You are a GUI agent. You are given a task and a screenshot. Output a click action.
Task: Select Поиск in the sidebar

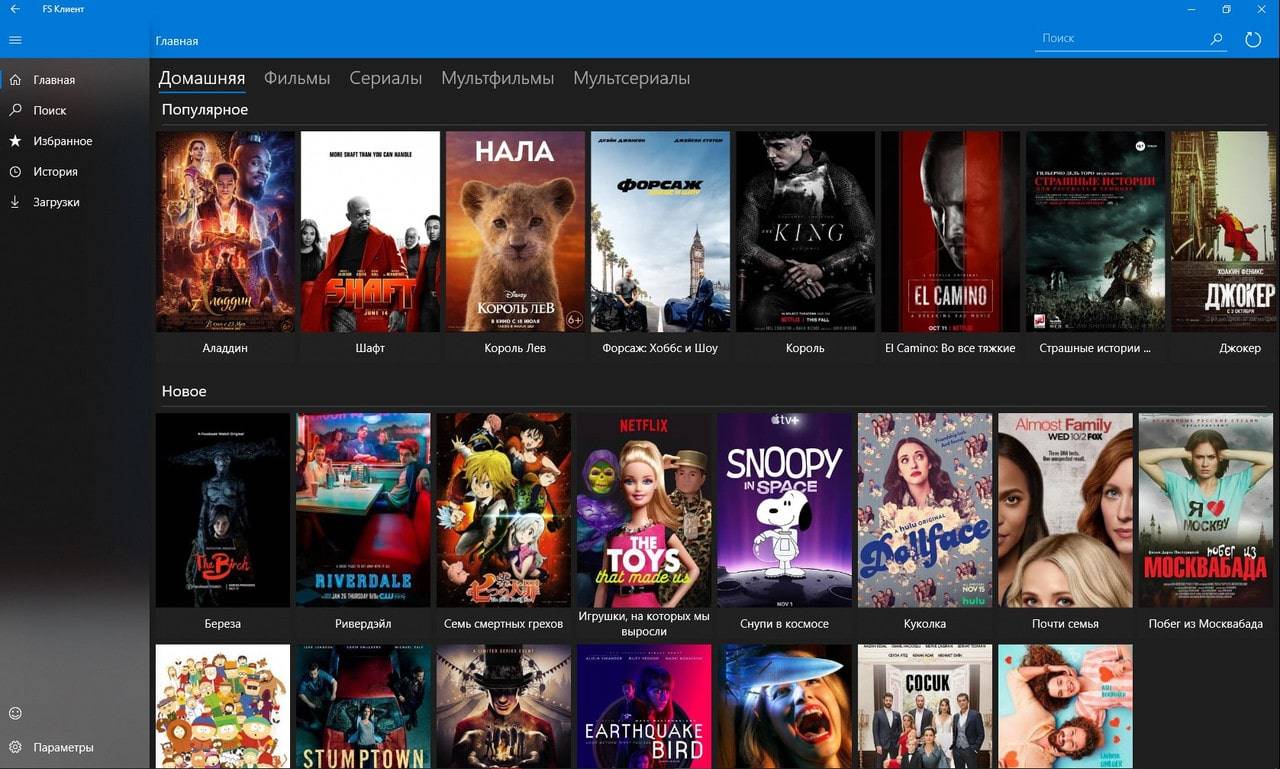49,111
